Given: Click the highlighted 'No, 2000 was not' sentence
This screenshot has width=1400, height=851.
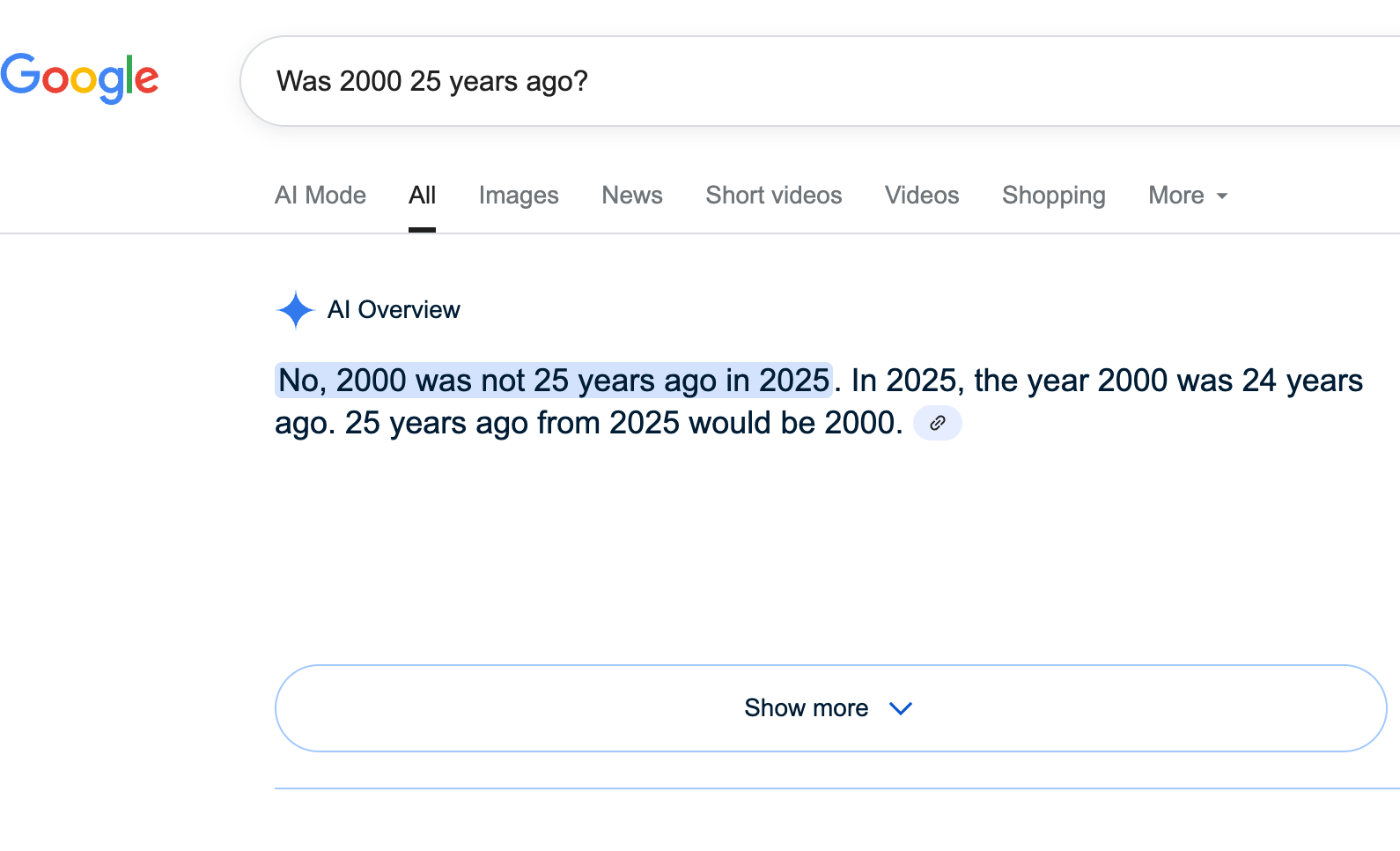Looking at the screenshot, I should click(554, 381).
